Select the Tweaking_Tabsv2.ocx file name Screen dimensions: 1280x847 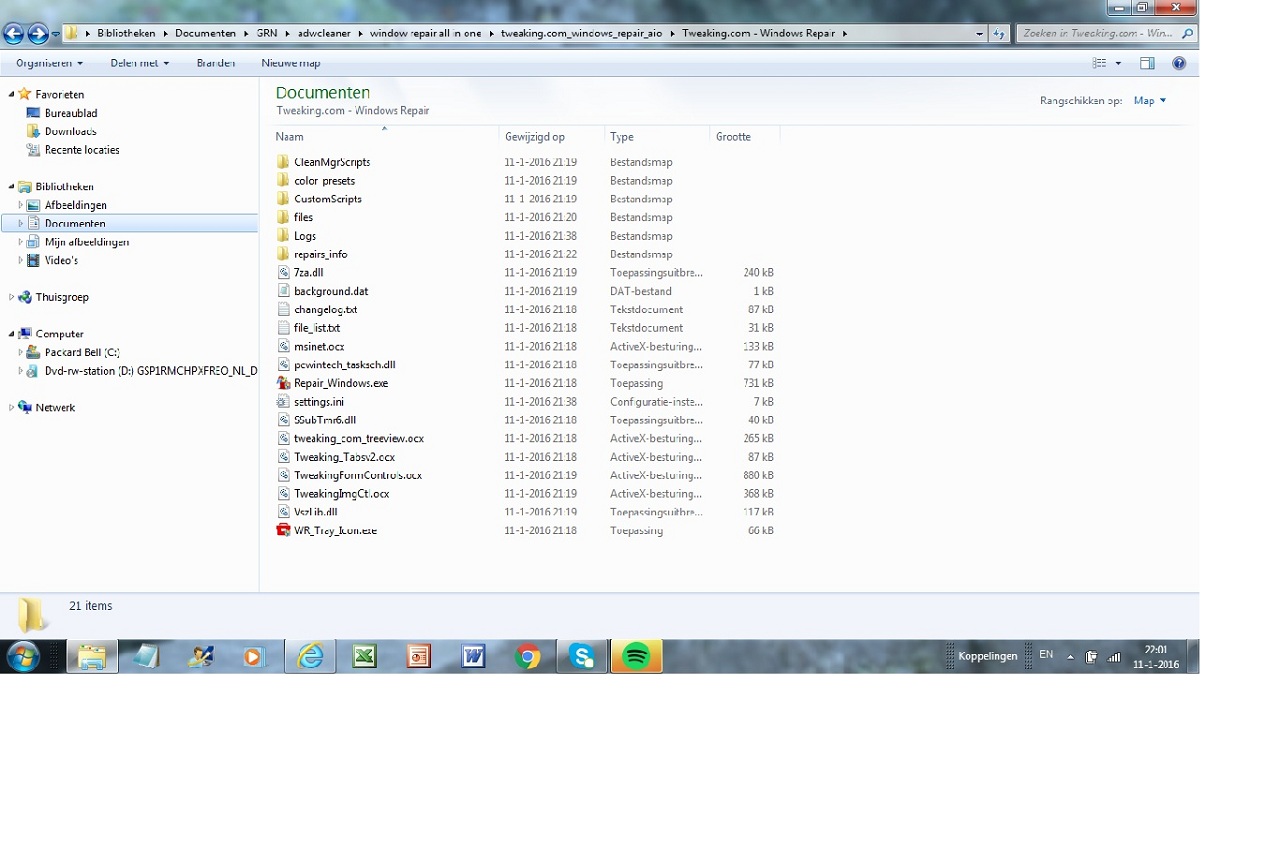344,457
